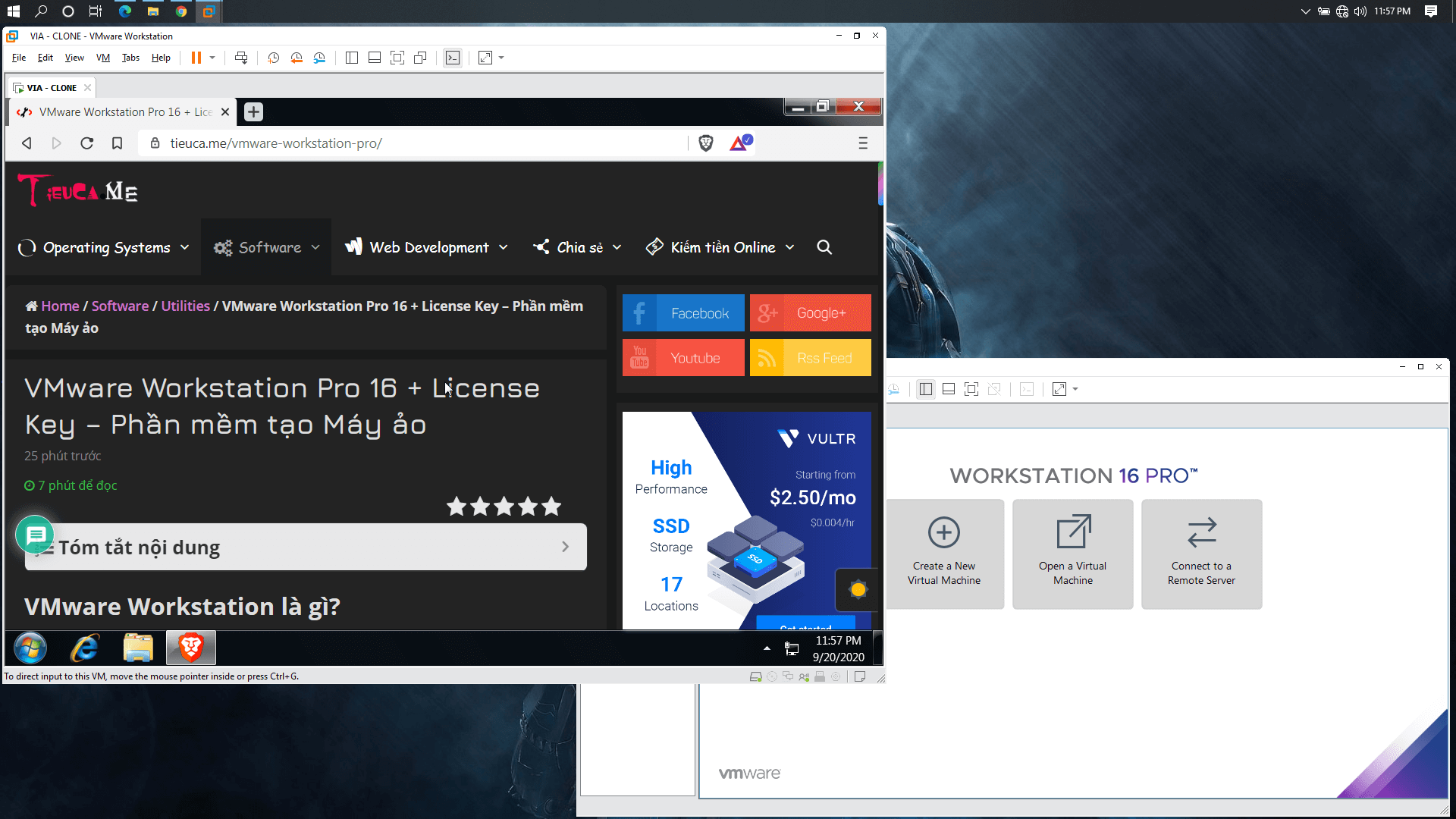Toggle library panel in VIA - CLONE window

(352, 58)
